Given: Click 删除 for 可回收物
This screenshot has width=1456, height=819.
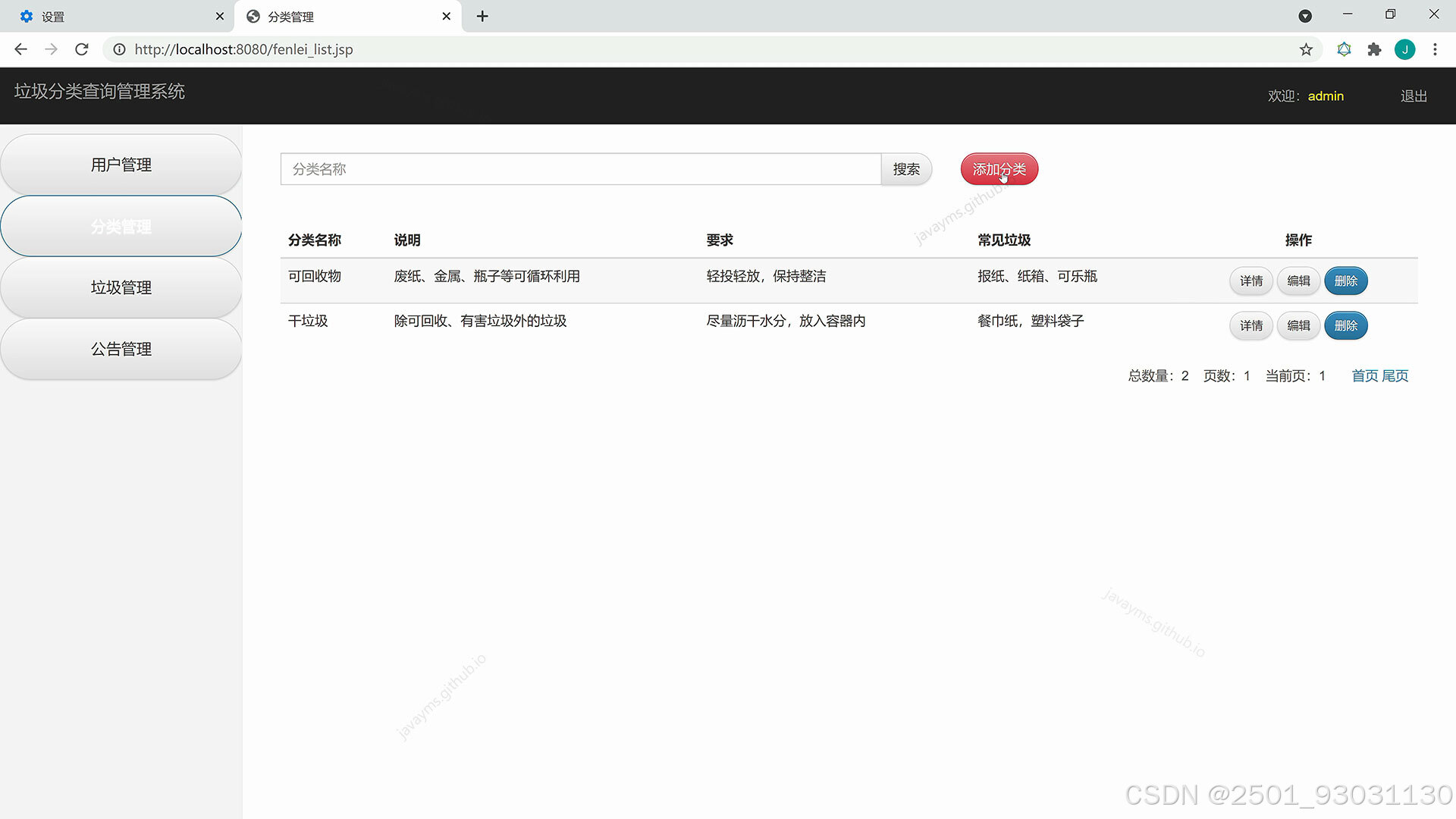Looking at the screenshot, I should (1346, 281).
